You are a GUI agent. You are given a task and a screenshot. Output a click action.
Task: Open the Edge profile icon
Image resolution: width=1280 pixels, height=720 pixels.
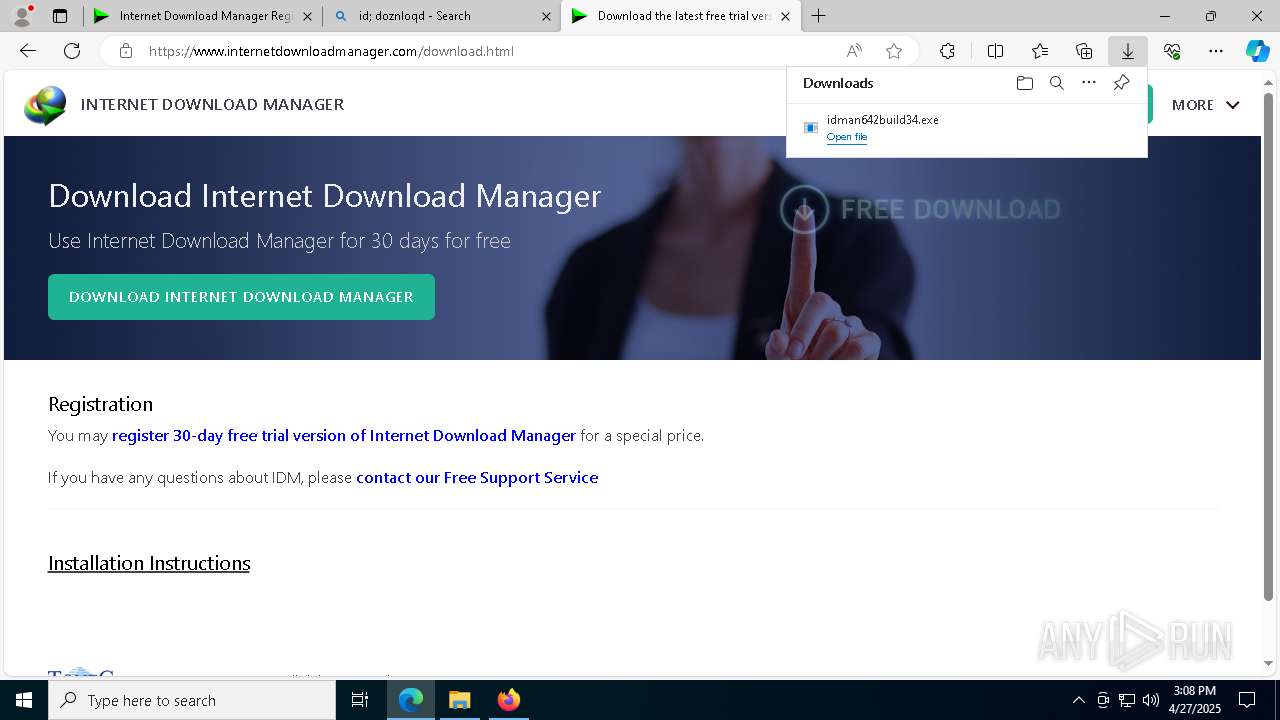pyautogui.click(x=22, y=15)
